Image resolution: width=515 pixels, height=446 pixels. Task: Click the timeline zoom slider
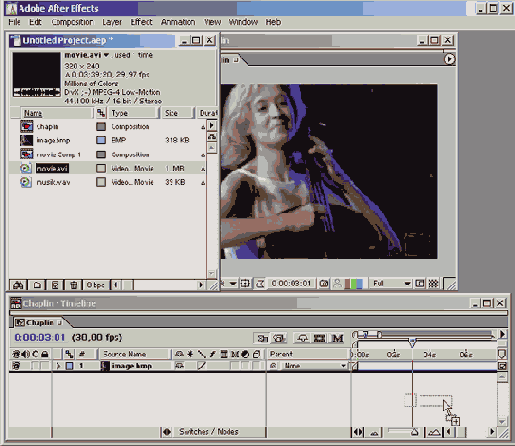coord(403,432)
